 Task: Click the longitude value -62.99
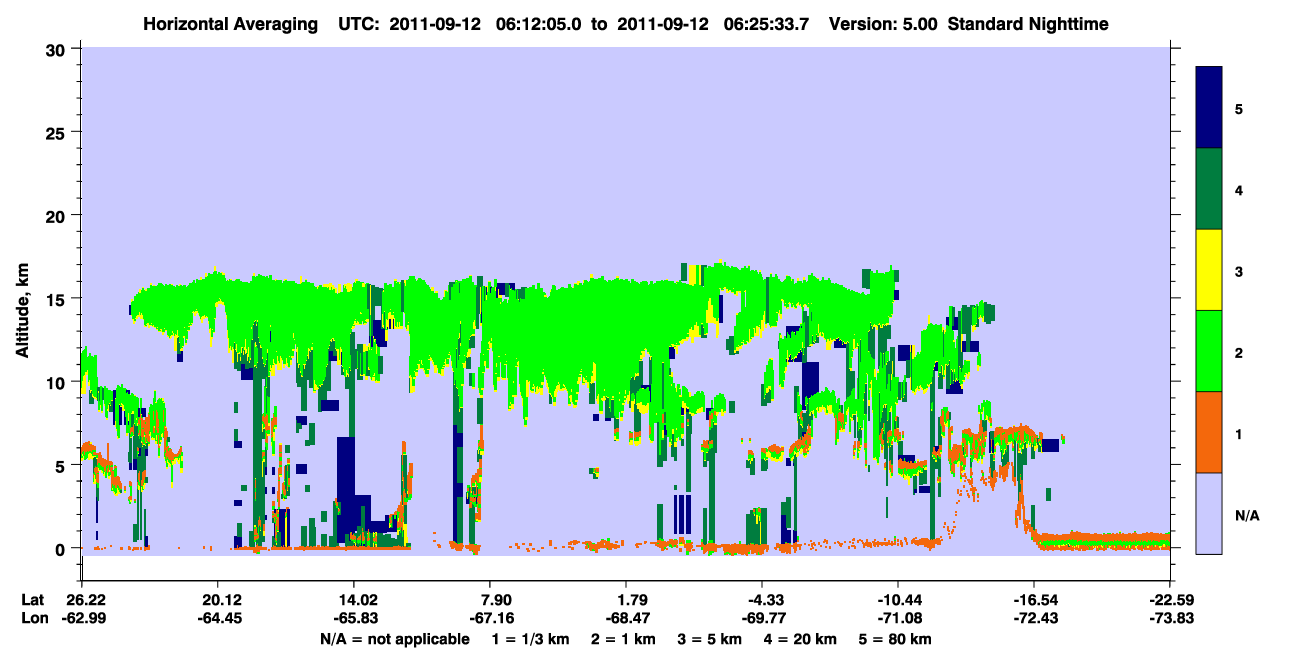pos(82,618)
